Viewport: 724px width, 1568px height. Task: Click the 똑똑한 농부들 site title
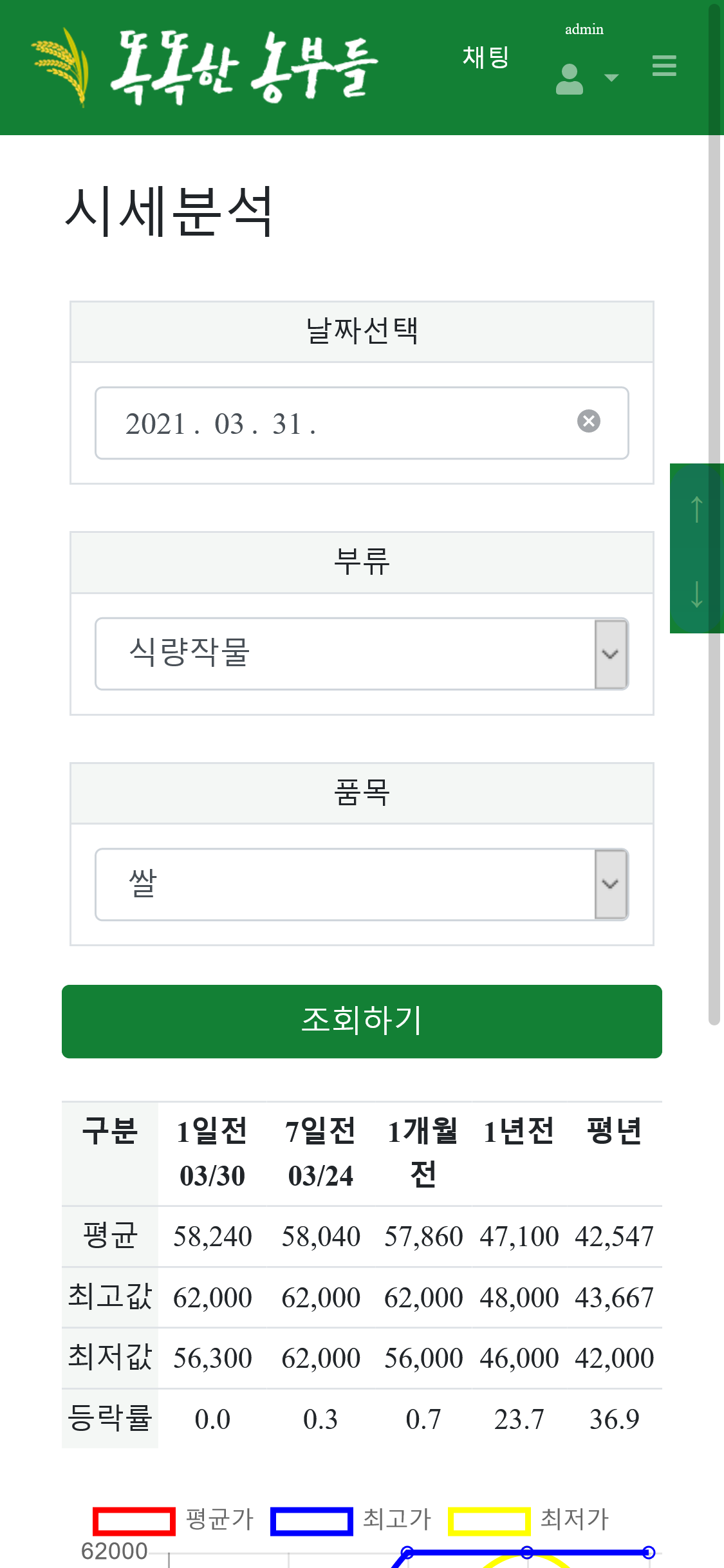click(x=244, y=67)
